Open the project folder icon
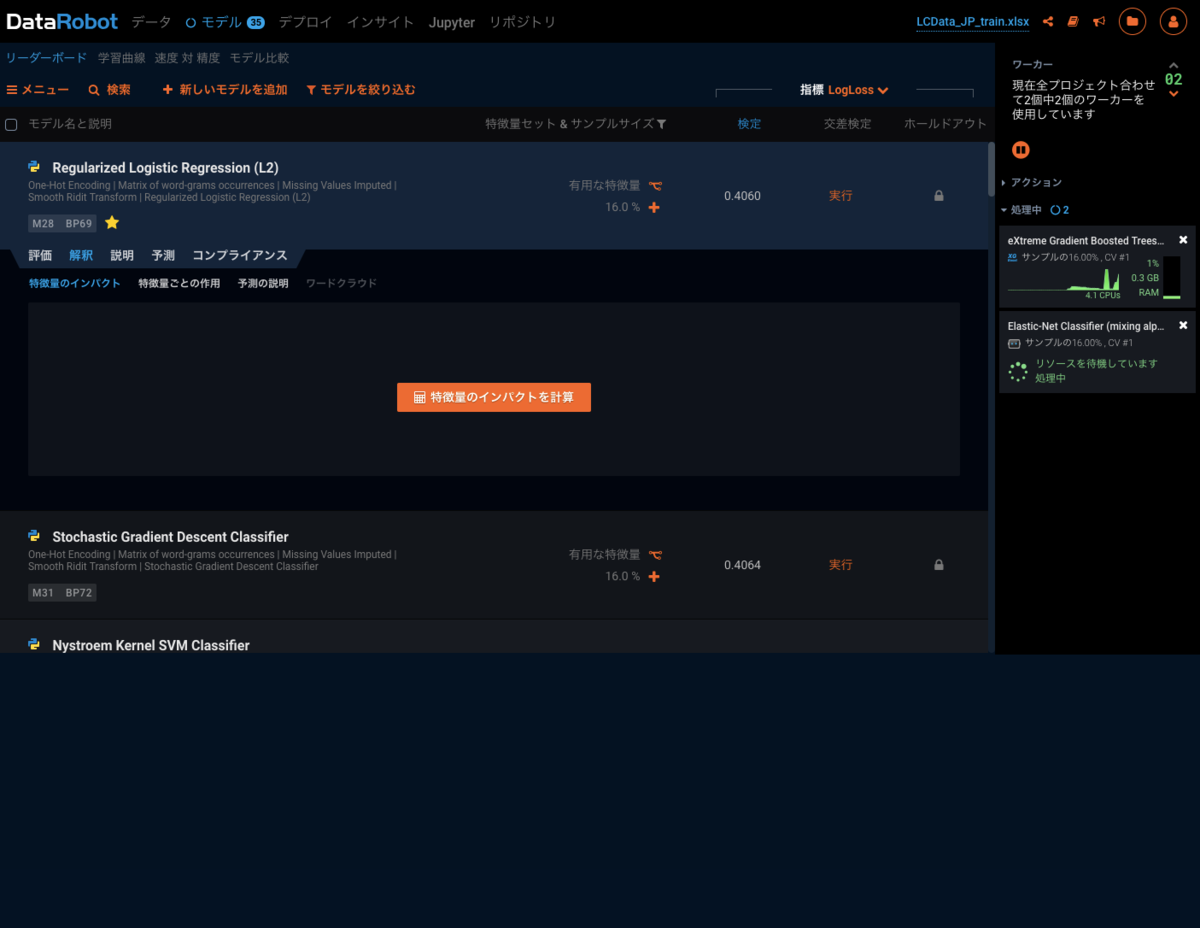Viewport: 1200px width, 928px height. [1133, 21]
